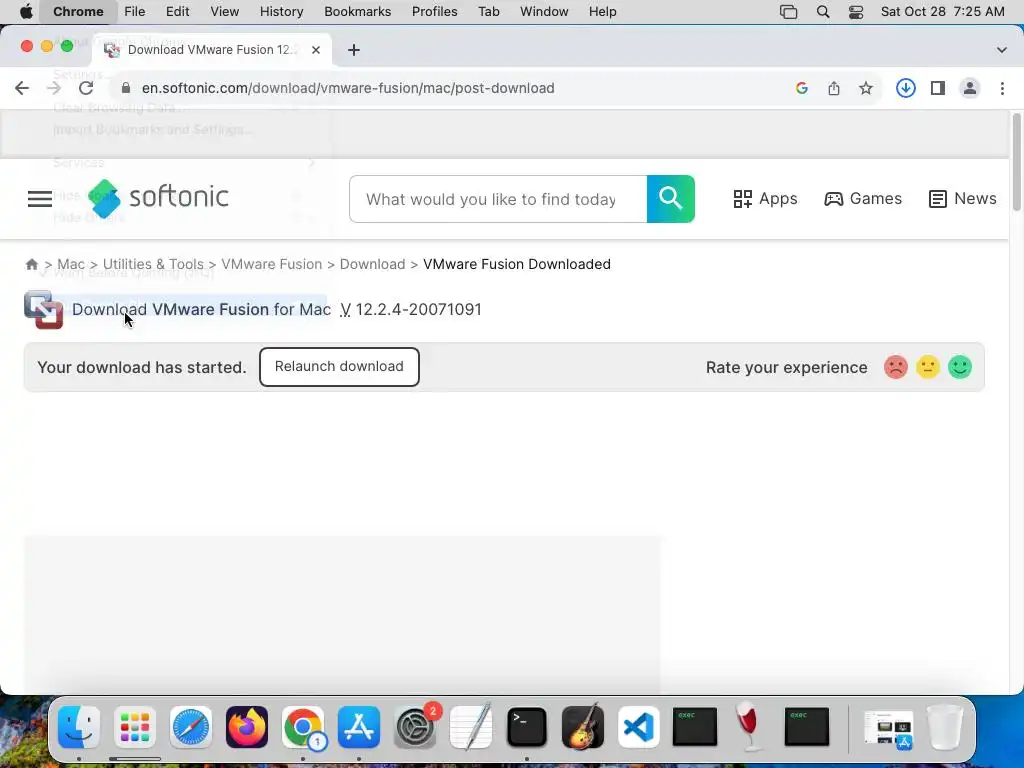Click the page vertical scrollbar
The height and width of the screenshot is (768, 1024).
tap(1016, 163)
